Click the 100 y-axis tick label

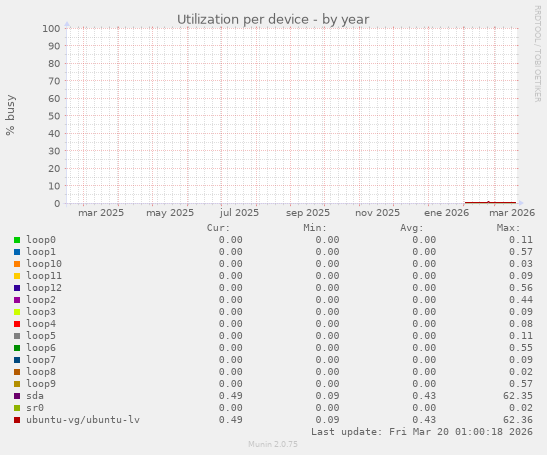51,28
